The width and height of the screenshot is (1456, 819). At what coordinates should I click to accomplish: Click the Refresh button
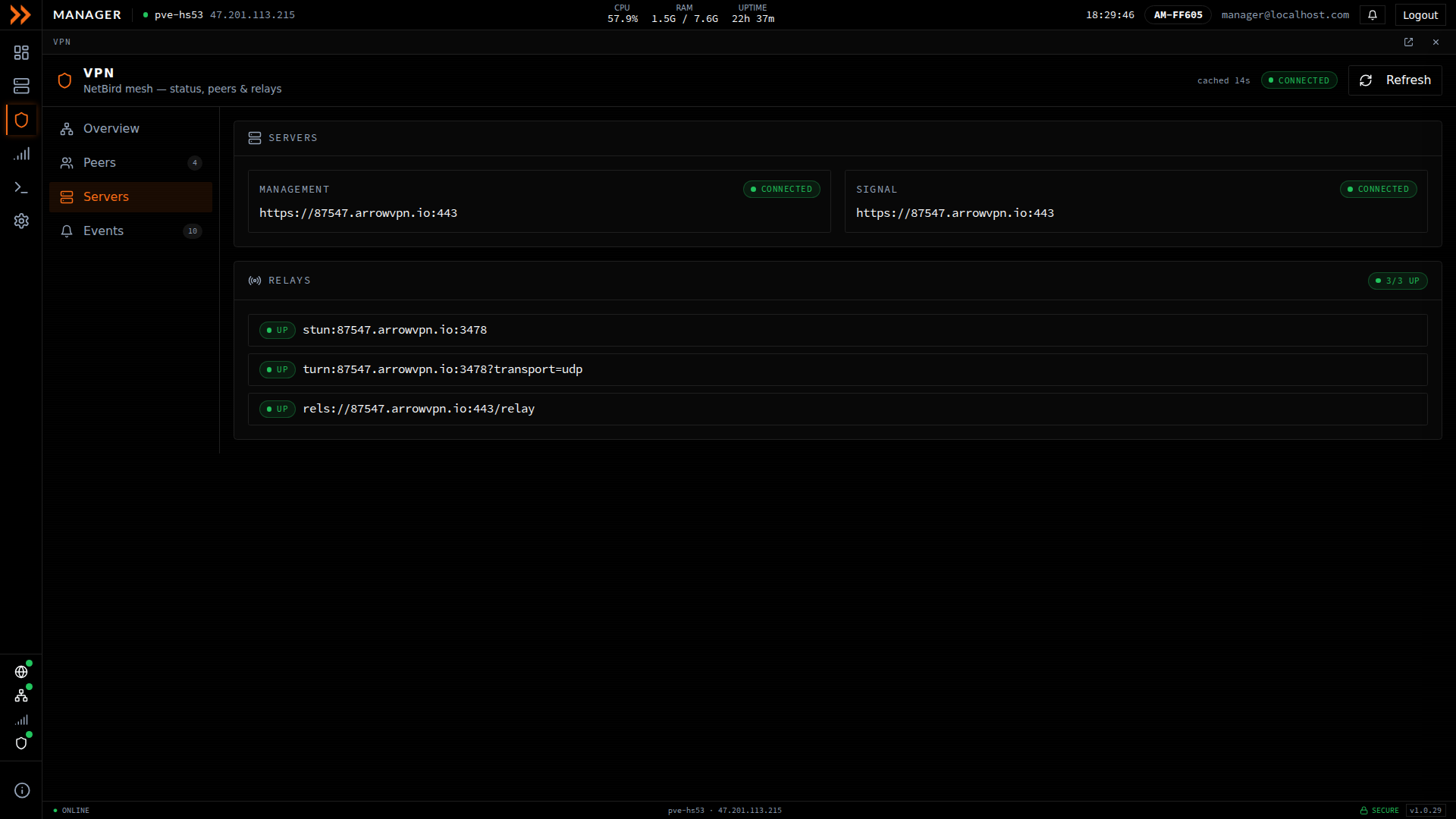pyautogui.click(x=1395, y=80)
